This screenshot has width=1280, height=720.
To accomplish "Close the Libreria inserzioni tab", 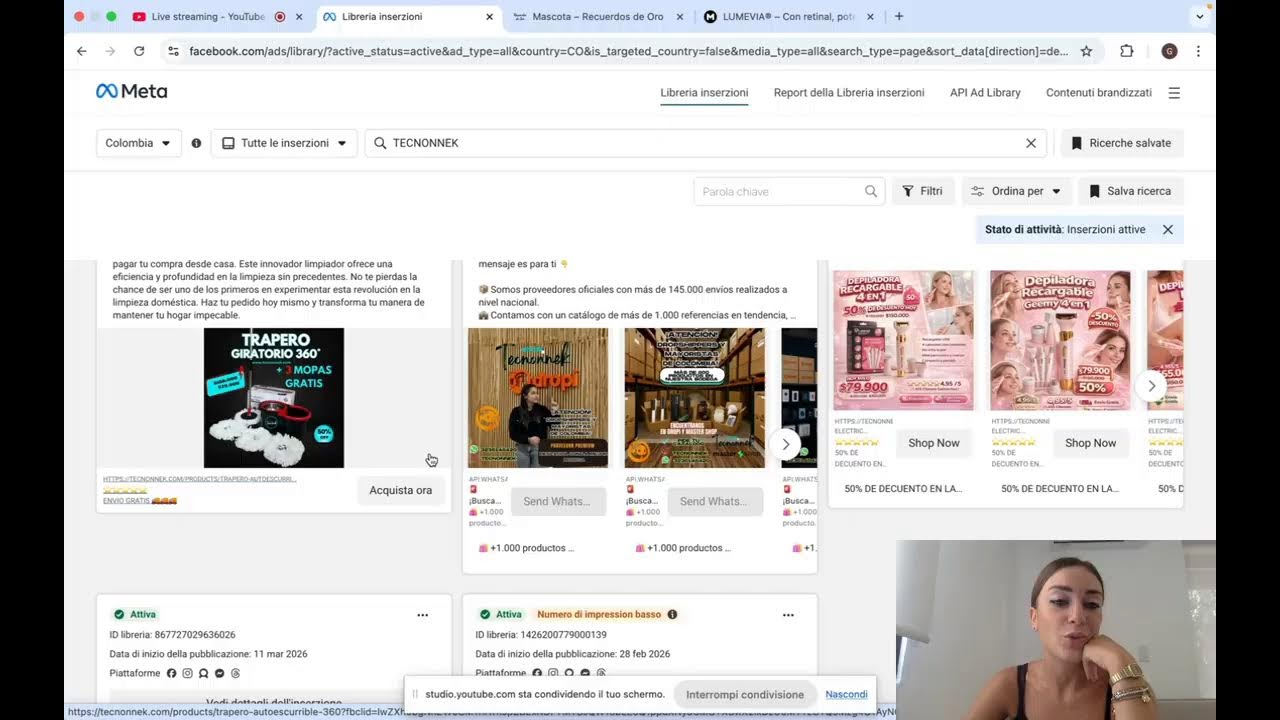I will pyautogui.click(x=489, y=17).
